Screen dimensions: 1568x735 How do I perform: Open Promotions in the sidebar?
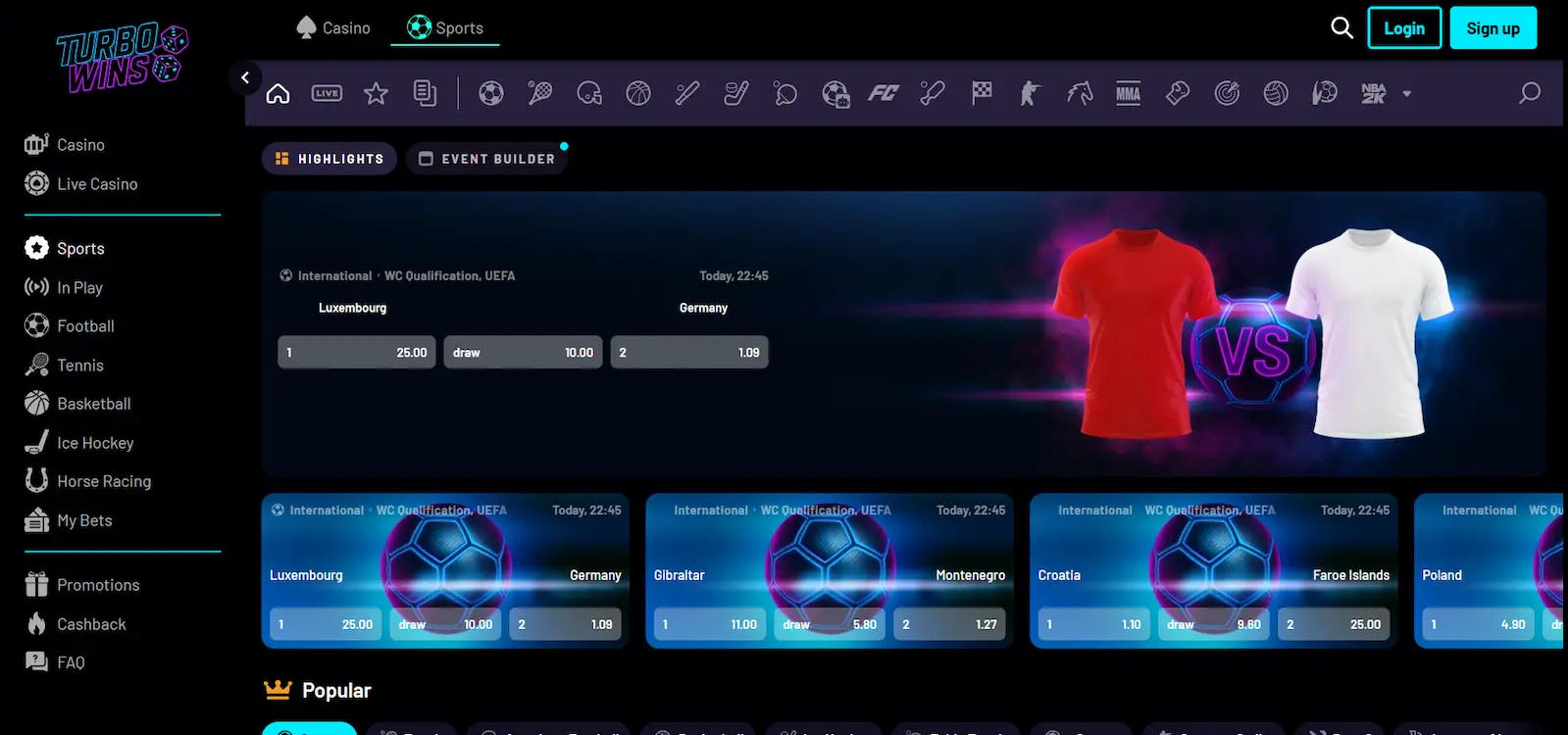point(82,585)
